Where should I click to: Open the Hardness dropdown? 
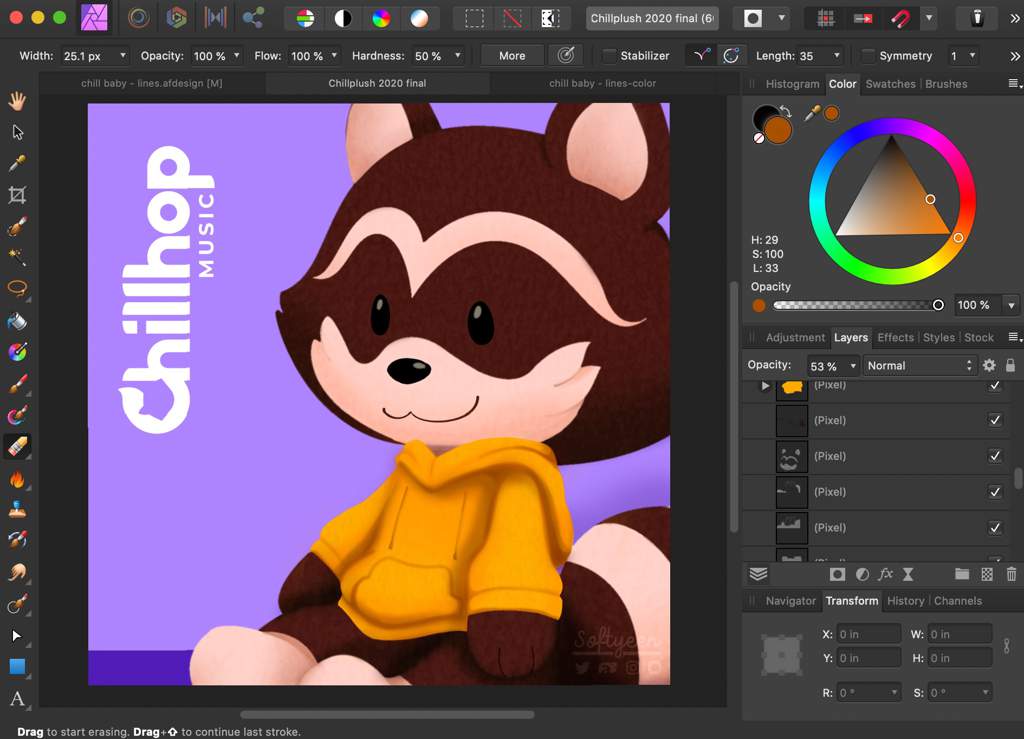pos(457,56)
